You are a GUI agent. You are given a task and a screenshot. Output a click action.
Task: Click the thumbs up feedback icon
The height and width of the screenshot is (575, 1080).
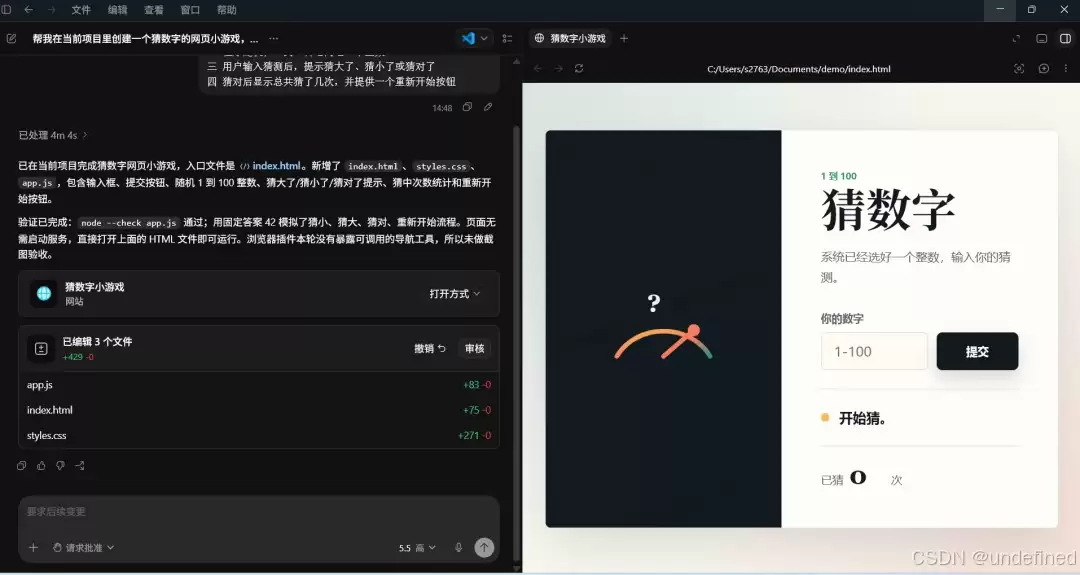[x=41, y=466]
